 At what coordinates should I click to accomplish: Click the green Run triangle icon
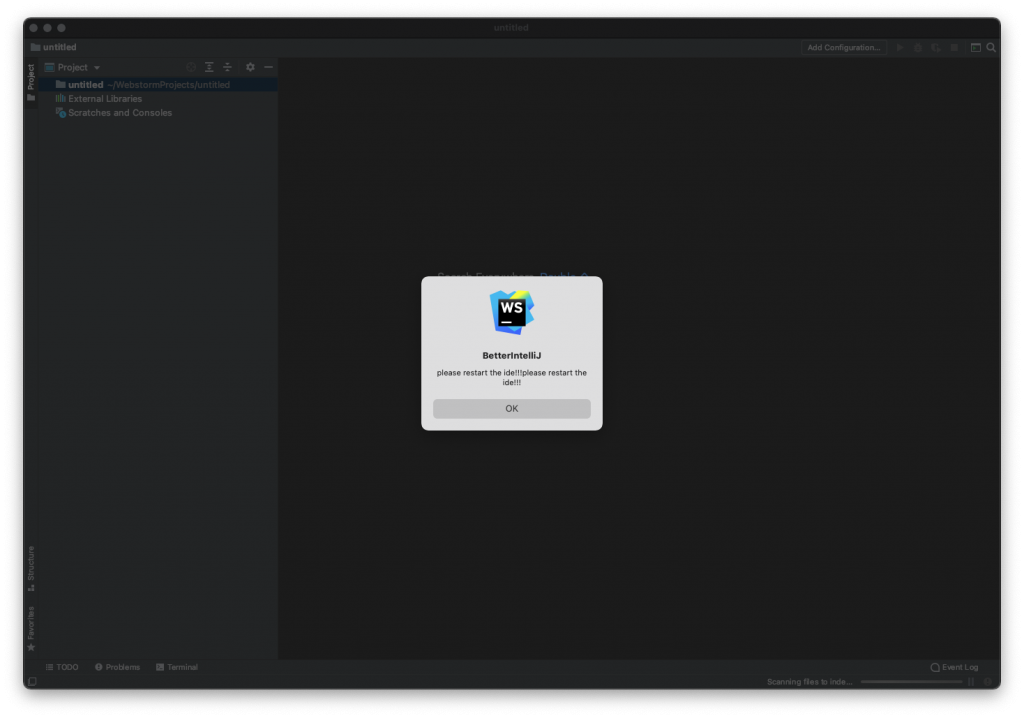click(900, 48)
